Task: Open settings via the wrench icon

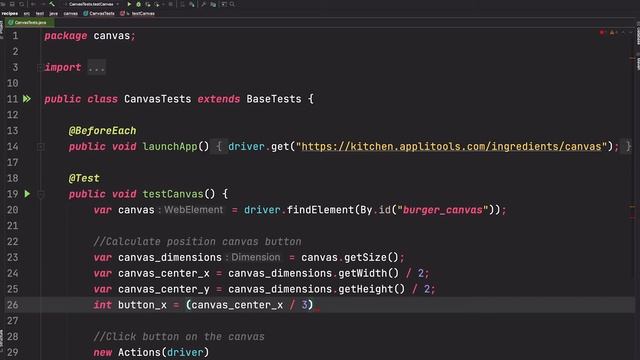Action: 203,4
